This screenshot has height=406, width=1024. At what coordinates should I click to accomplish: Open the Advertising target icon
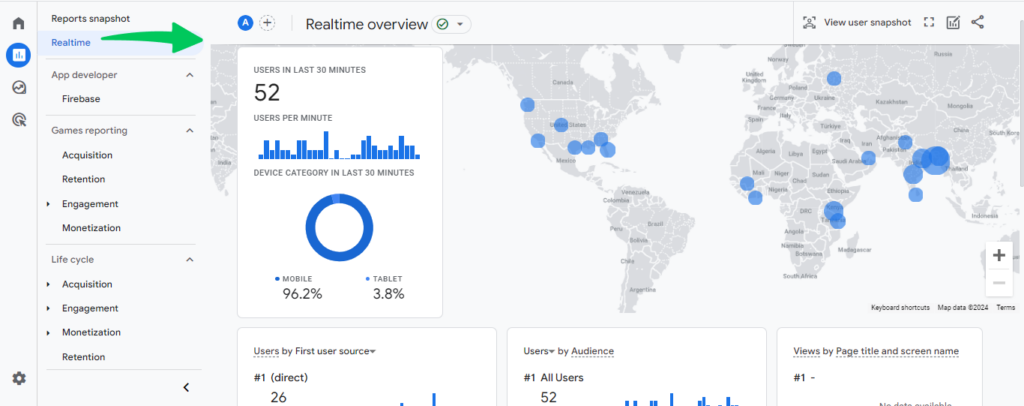[18, 119]
